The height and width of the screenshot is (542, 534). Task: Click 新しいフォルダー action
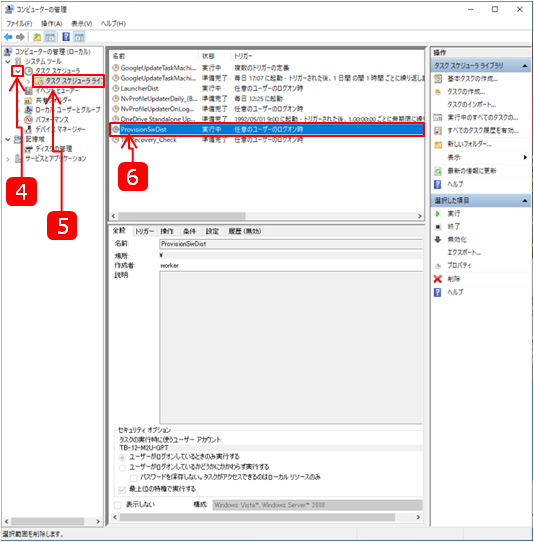coord(469,144)
